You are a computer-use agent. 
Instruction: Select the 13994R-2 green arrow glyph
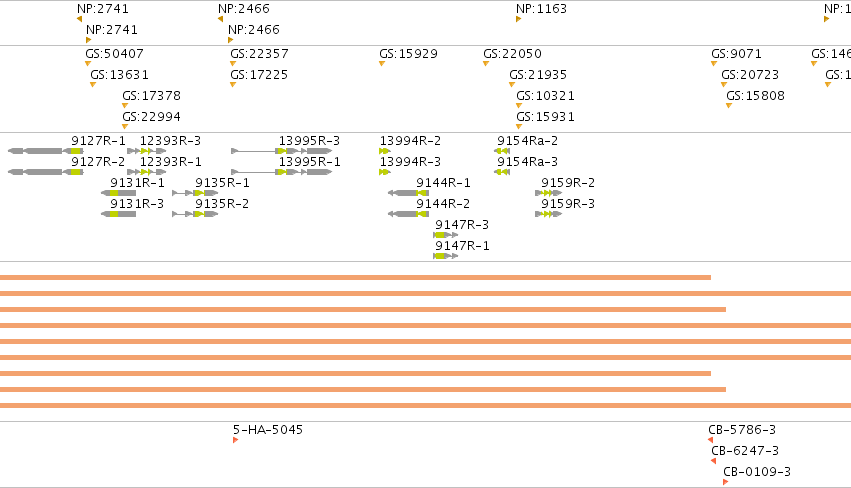point(385,151)
